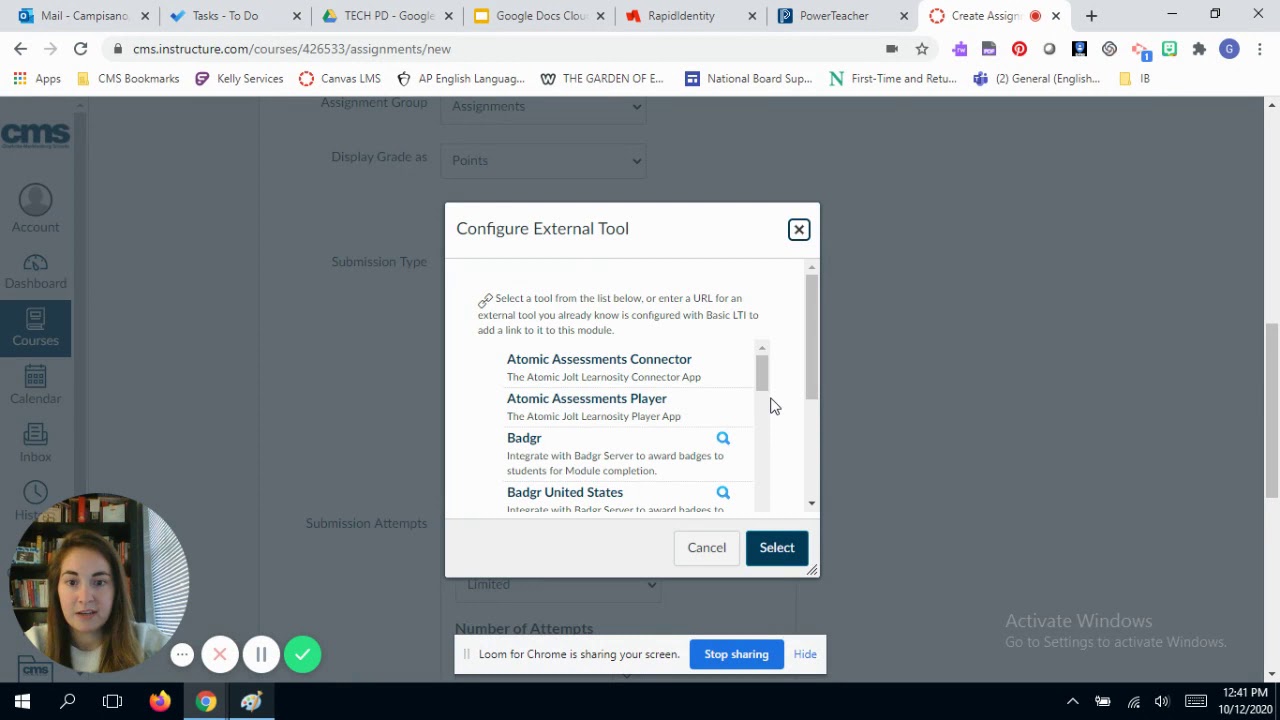Open Windows taskbar search

point(68,702)
